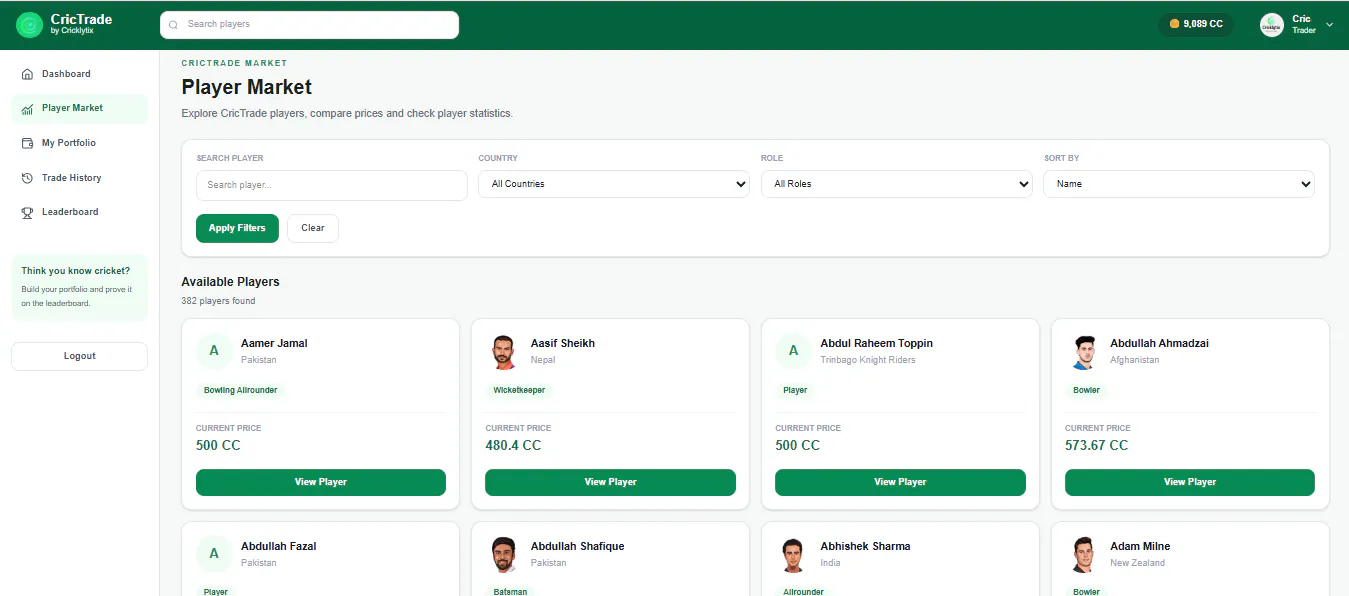This screenshot has height=596, width=1349.
Task: Click the Bowling Allrounder role tag
Action: click(240, 390)
